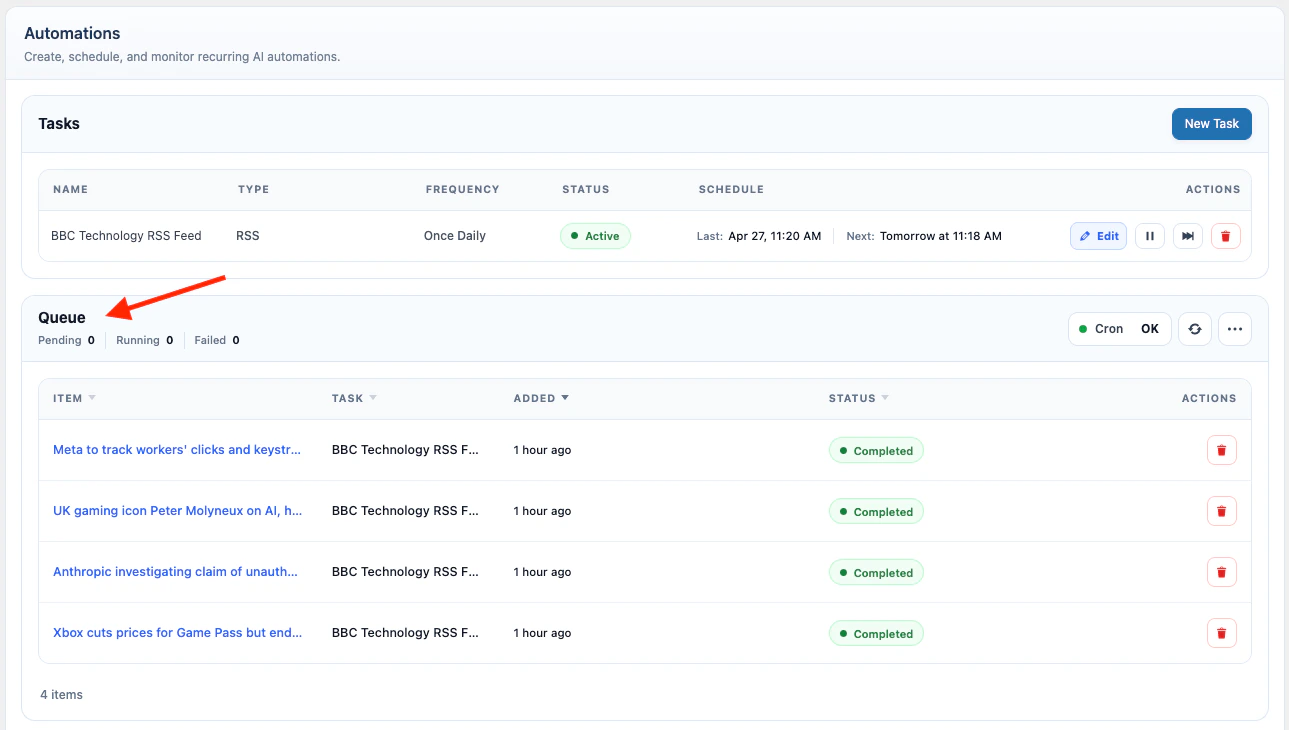Click 1 hour ago in the Anthropic row

click(542, 572)
